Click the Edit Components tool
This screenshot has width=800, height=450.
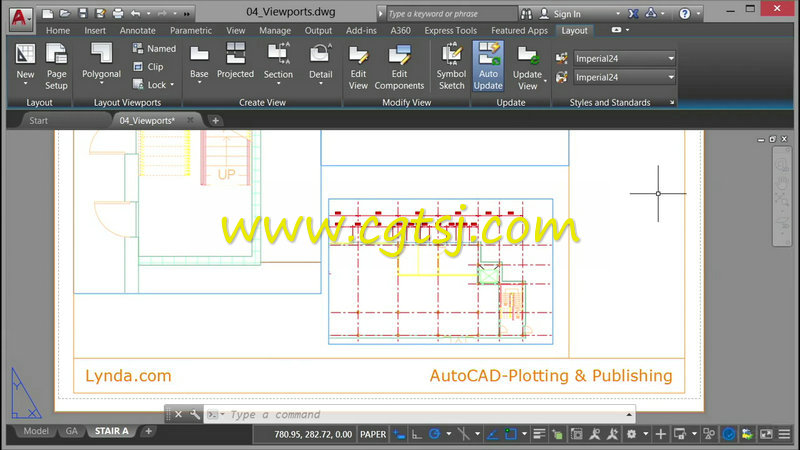click(x=399, y=67)
